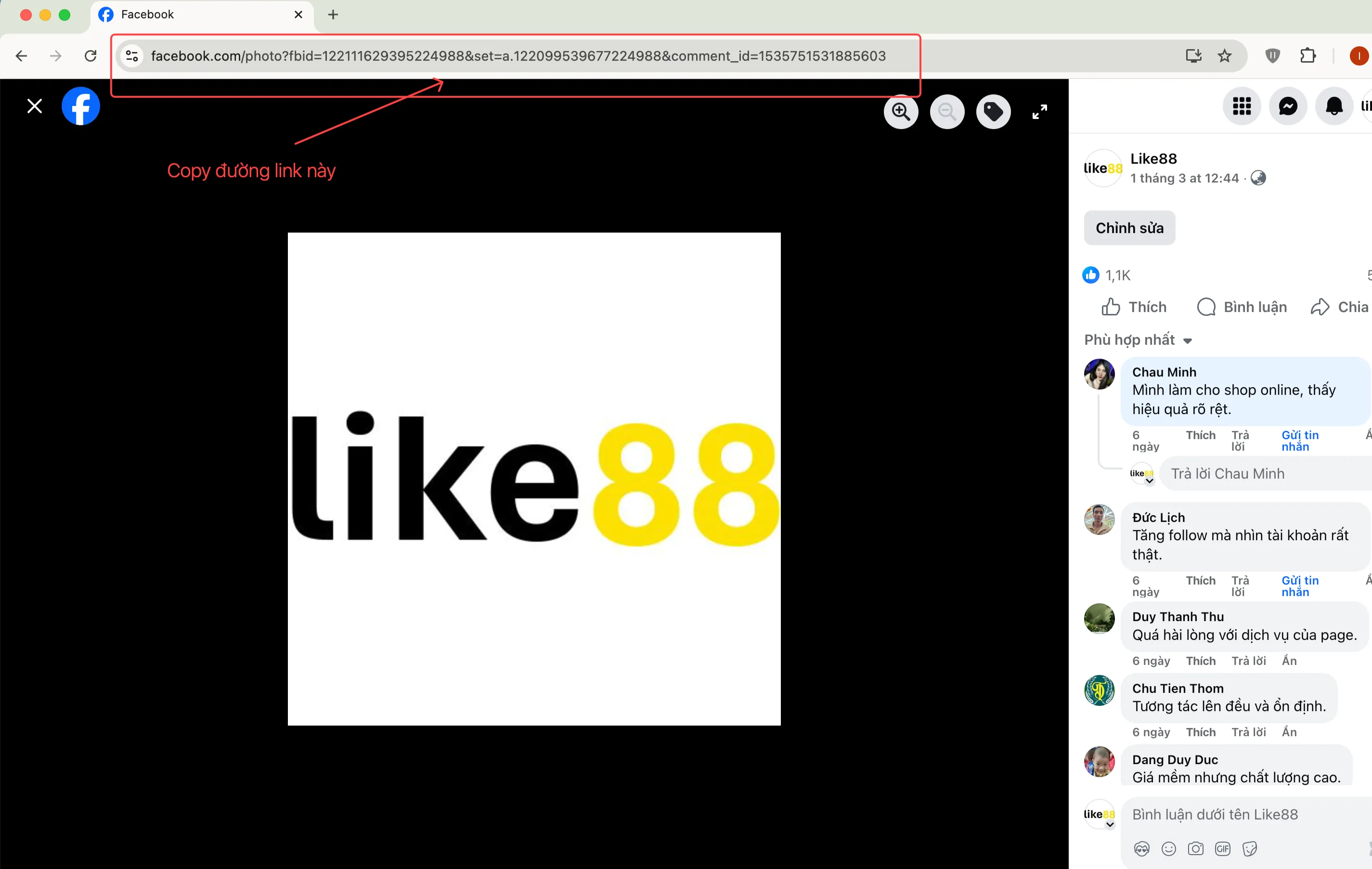Click the post timestamp 1 tháng 3 at 12:44
Image resolution: width=1372 pixels, height=869 pixels.
pyautogui.click(x=1184, y=178)
